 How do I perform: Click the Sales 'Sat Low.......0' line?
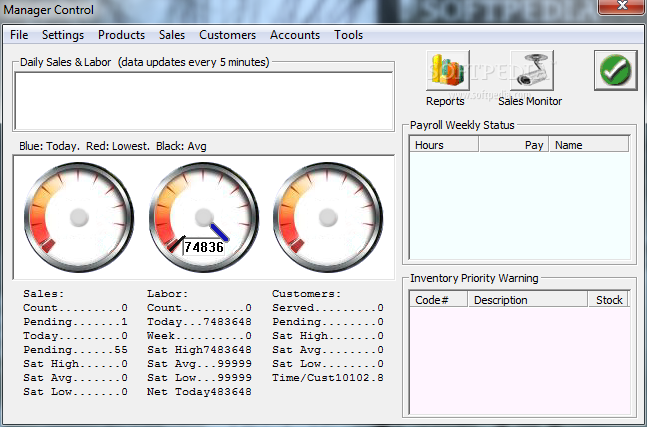76,392
